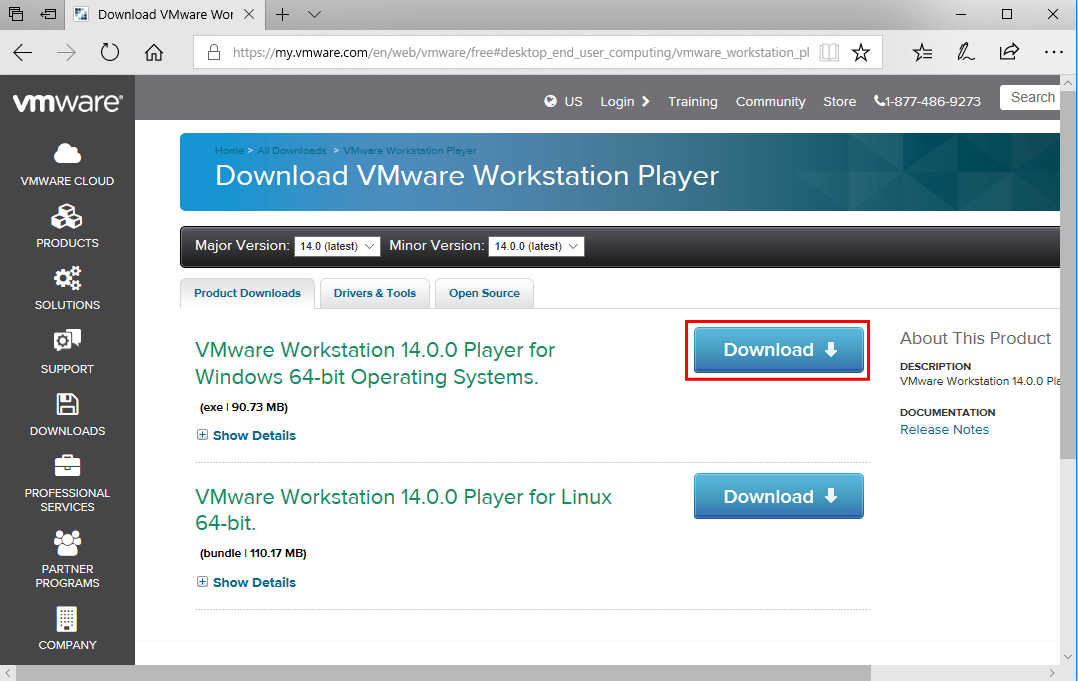Open the Major Version dropdown
Image resolution: width=1078 pixels, height=681 pixels.
pyautogui.click(x=337, y=246)
